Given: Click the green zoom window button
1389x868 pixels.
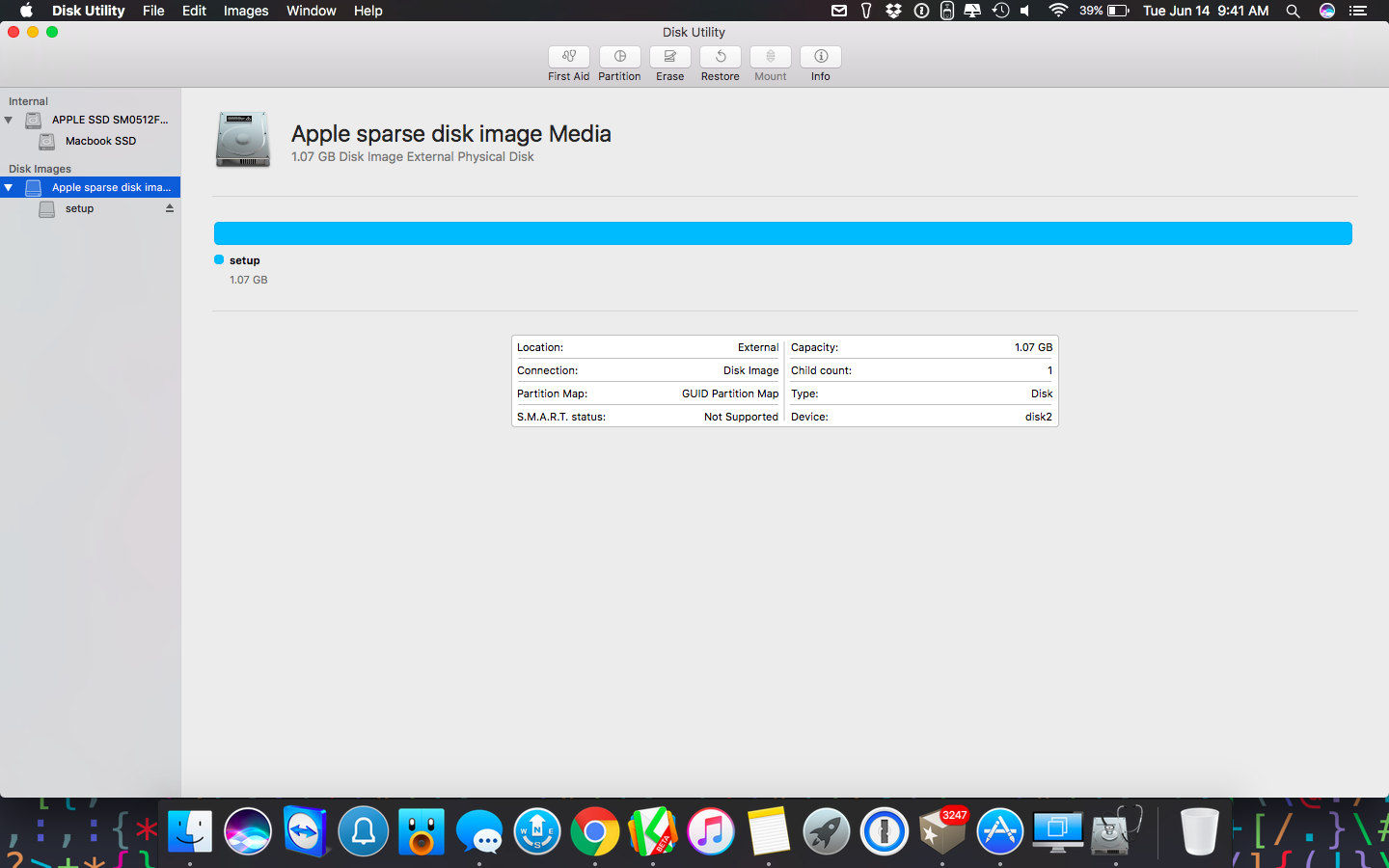Looking at the screenshot, I should (x=52, y=32).
